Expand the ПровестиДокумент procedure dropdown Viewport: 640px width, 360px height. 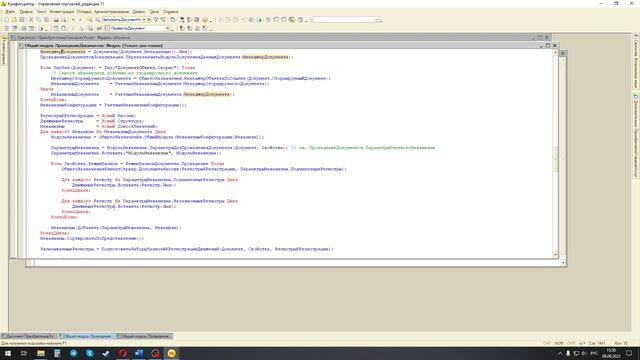click(167, 28)
